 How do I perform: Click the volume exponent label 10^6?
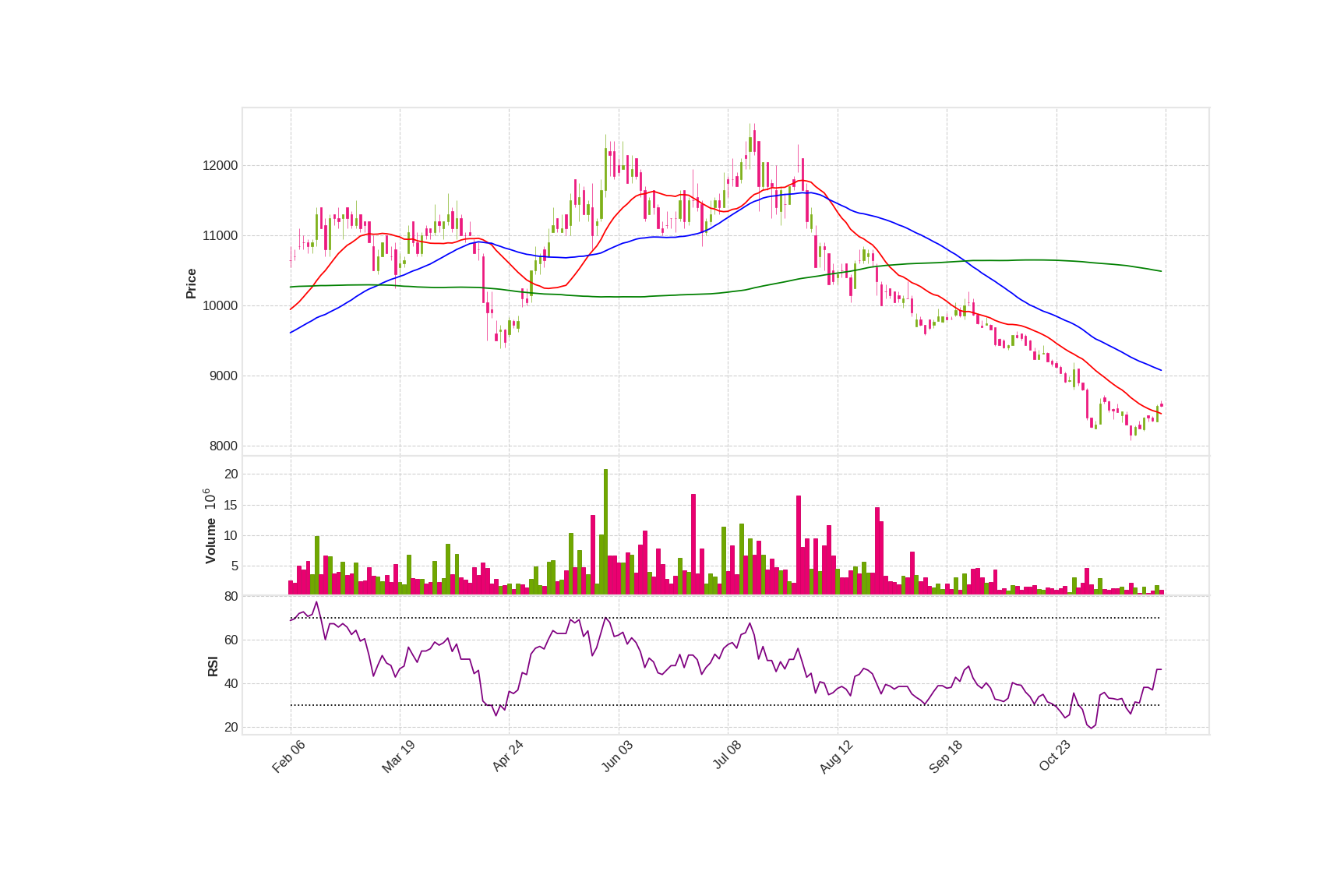[x=210, y=499]
